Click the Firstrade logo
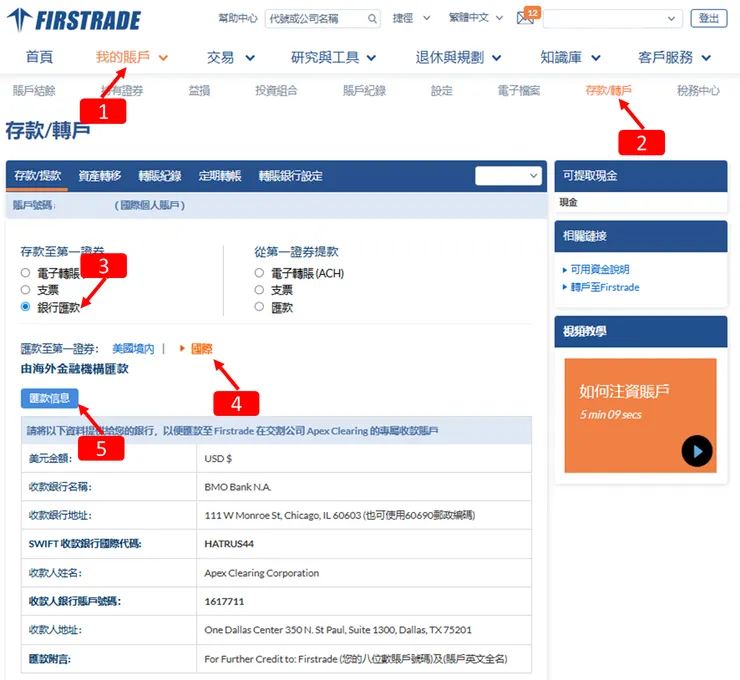Screen dimensions: 740x680 click(74, 20)
